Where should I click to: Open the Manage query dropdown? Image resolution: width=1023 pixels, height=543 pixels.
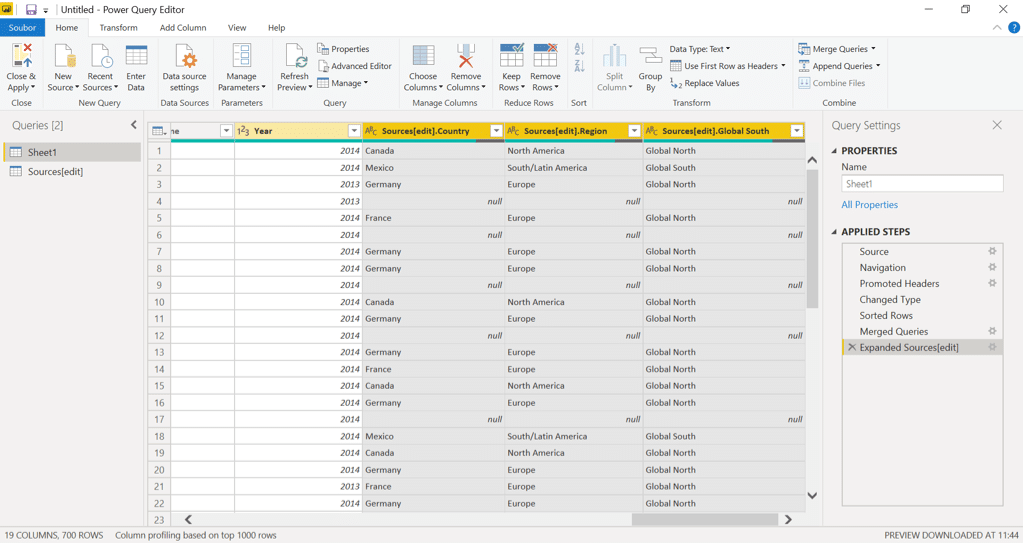[343, 83]
